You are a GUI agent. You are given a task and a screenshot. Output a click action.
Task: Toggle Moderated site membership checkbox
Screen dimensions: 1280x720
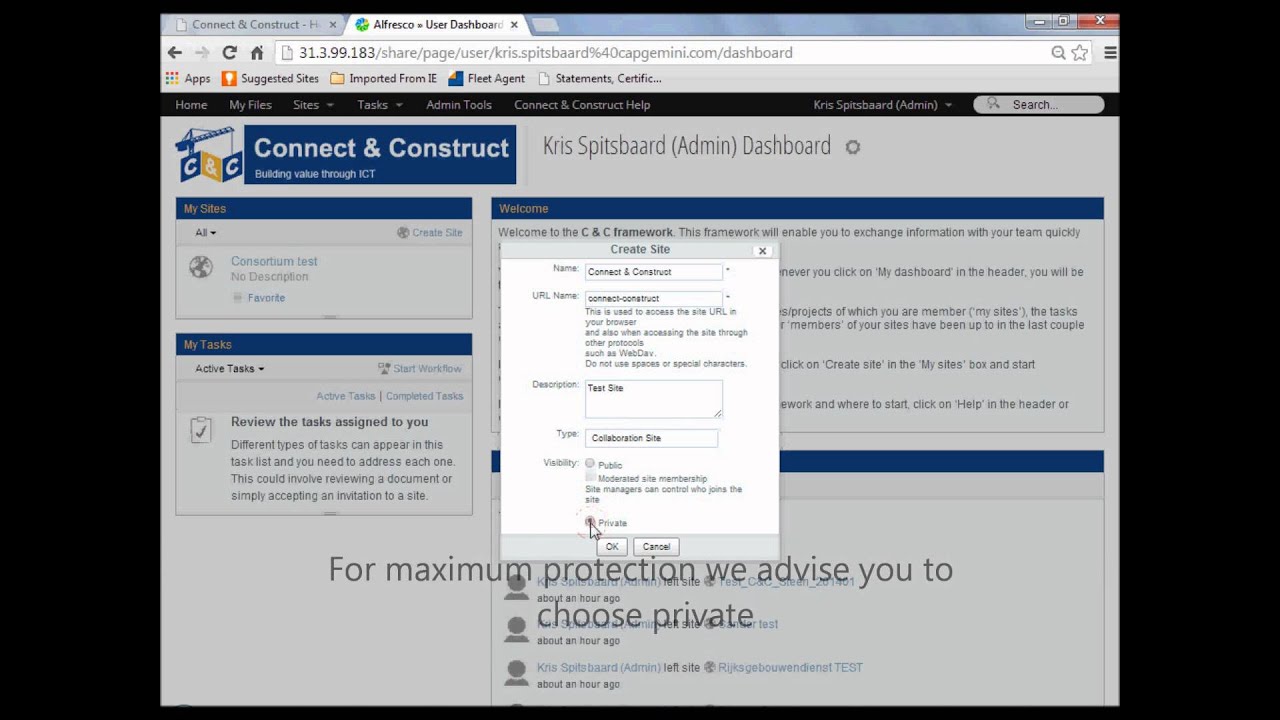point(590,478)
